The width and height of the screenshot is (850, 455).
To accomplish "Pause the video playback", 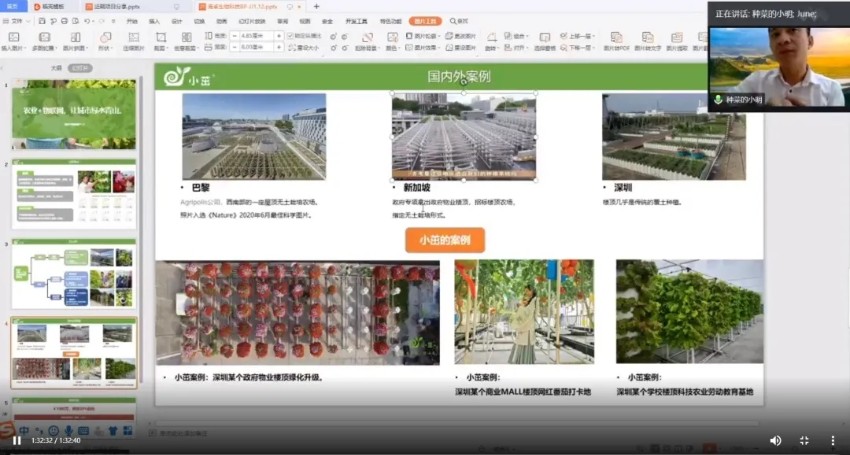I will 17,440.
